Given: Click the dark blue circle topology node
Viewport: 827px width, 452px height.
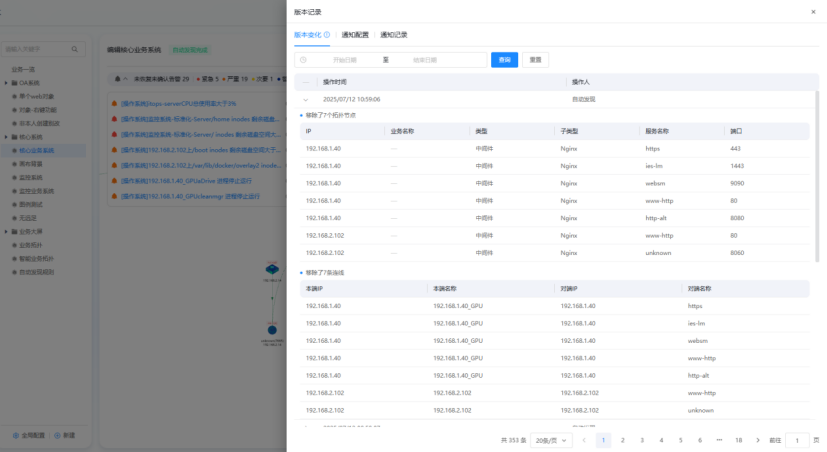Looking at the screenshot, I should click(x=272, y=330).
